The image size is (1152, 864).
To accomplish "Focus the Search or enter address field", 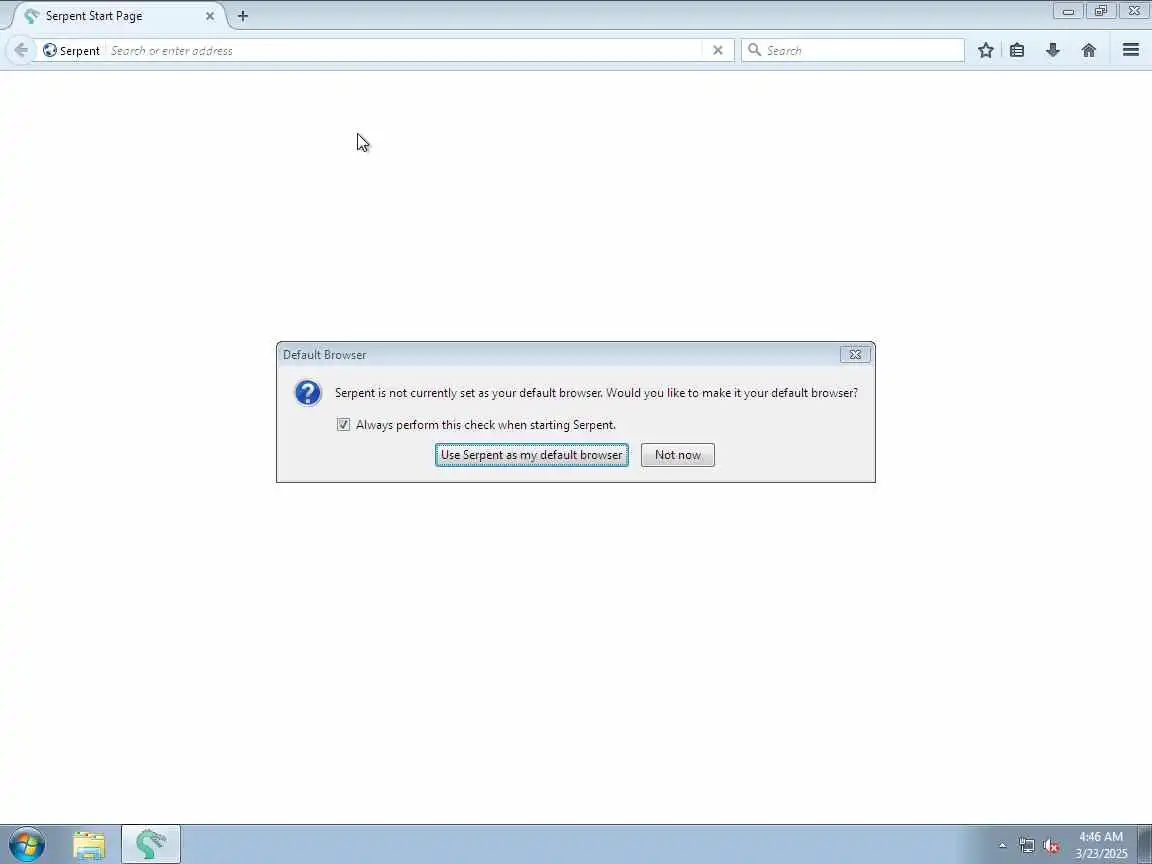I will click(404, 51).
